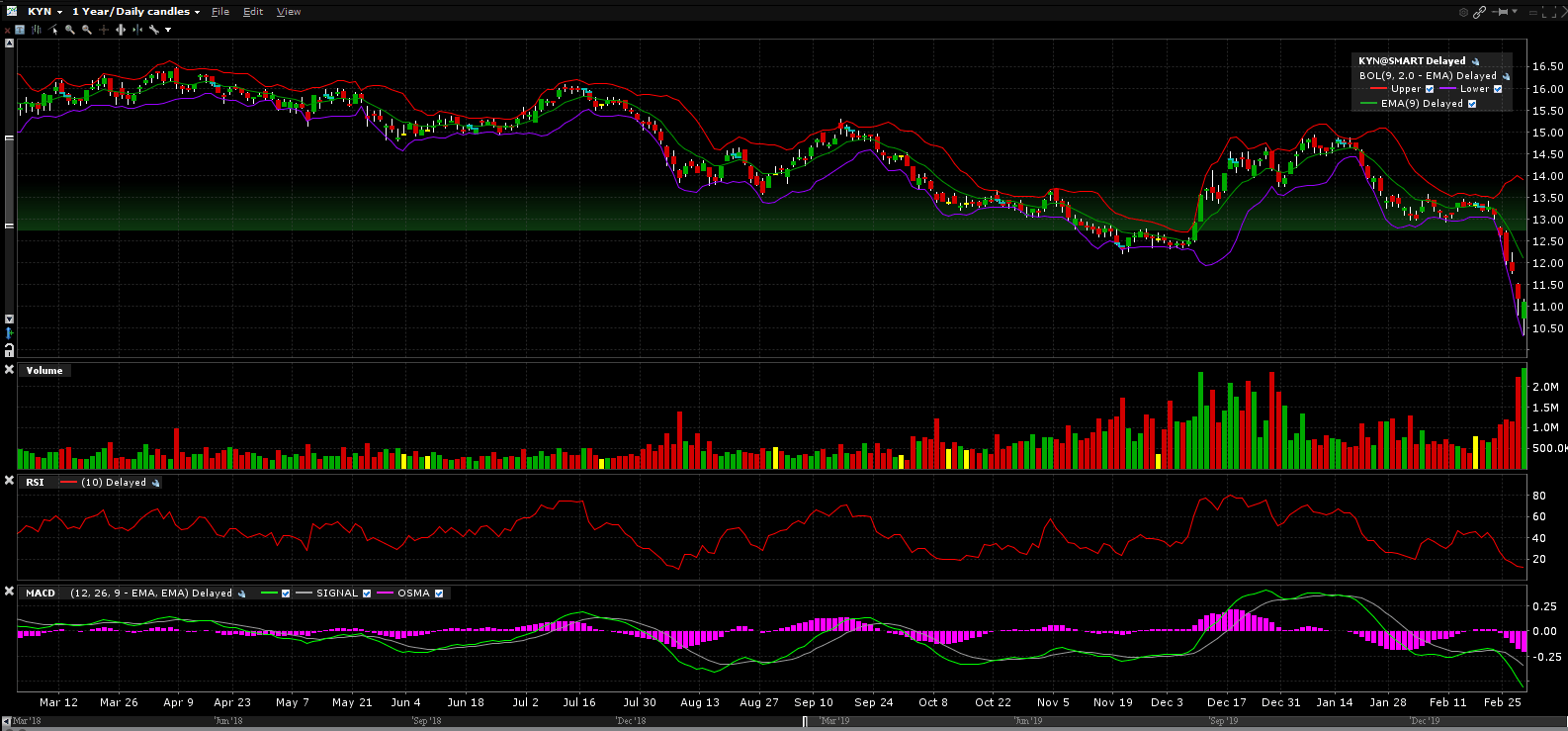
Task: Open MACD settings wrench icon
Action: coord(241,594)
